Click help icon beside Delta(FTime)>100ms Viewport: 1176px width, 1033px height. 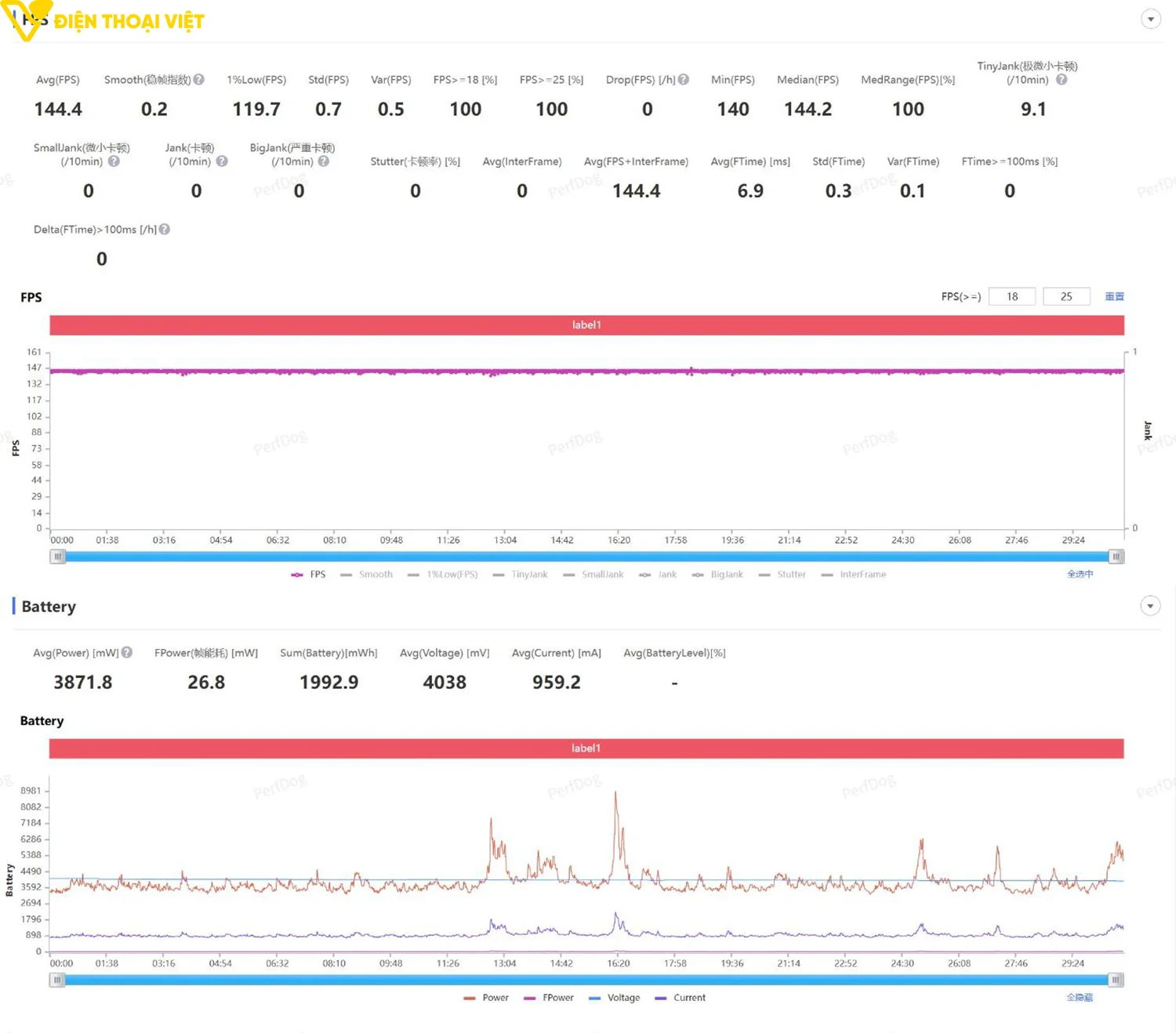tap(165, 230)
